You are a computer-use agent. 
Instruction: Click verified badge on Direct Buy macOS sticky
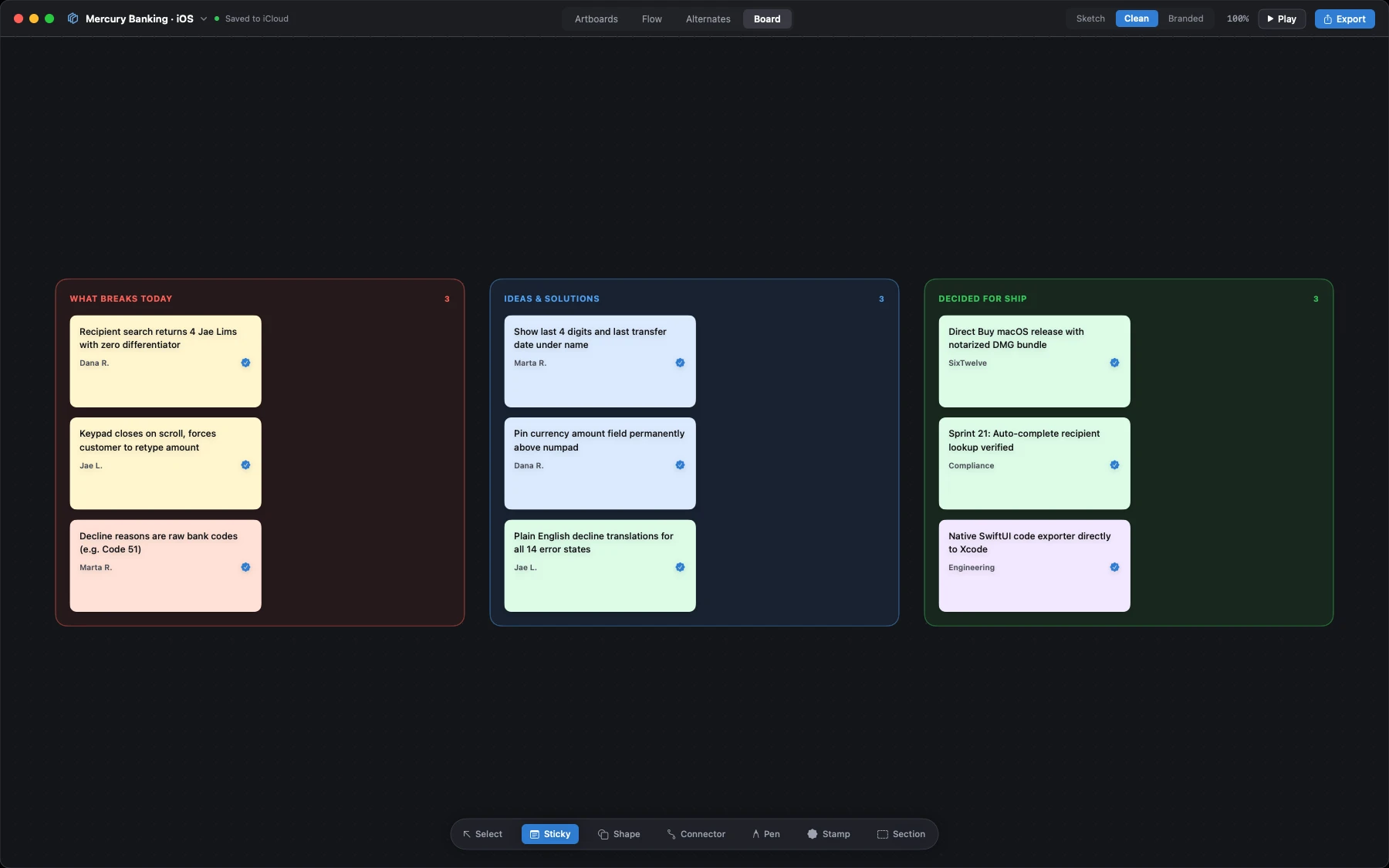[x=1114, y=363]
